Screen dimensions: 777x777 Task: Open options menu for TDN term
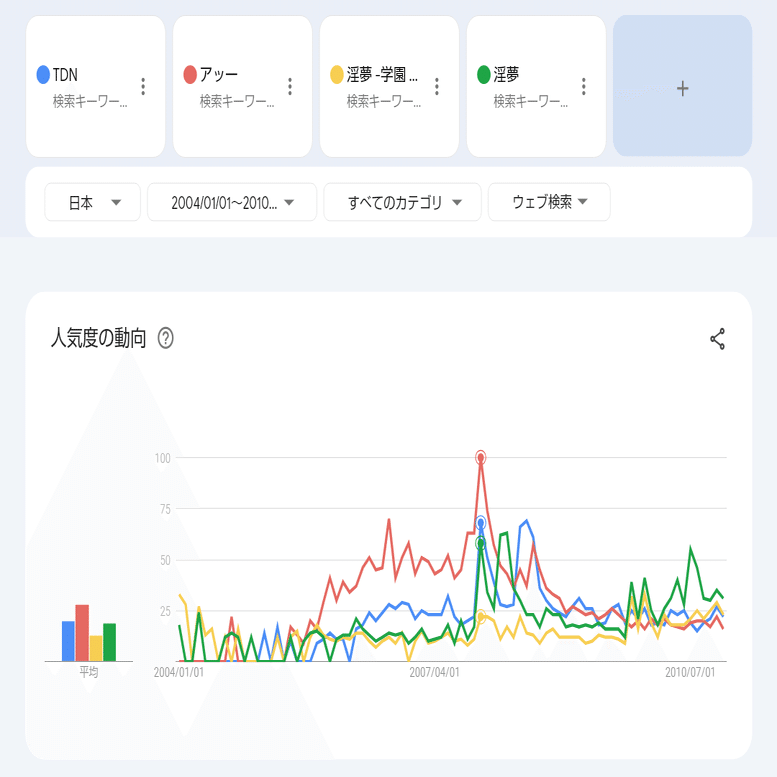click(x=143, y=87)
